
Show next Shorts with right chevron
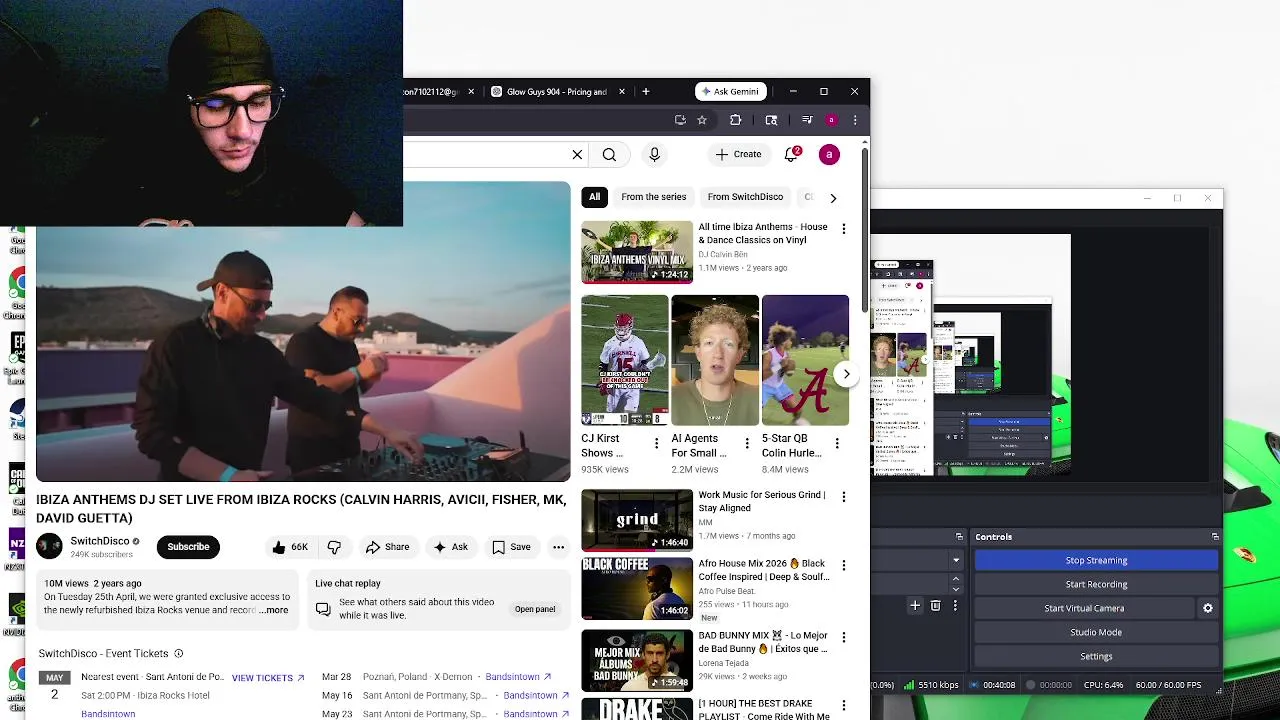(846, 374)
